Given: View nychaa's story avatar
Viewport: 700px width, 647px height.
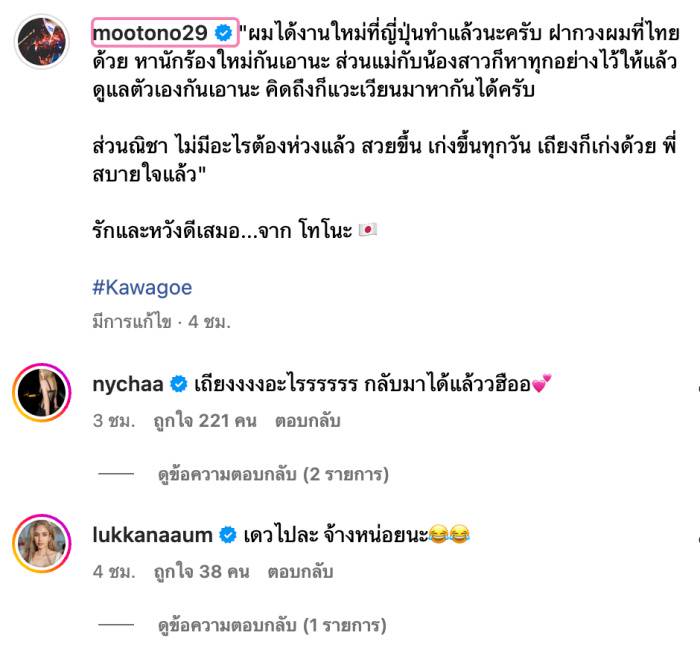Looking at the screenshot, I should point(42,393).
